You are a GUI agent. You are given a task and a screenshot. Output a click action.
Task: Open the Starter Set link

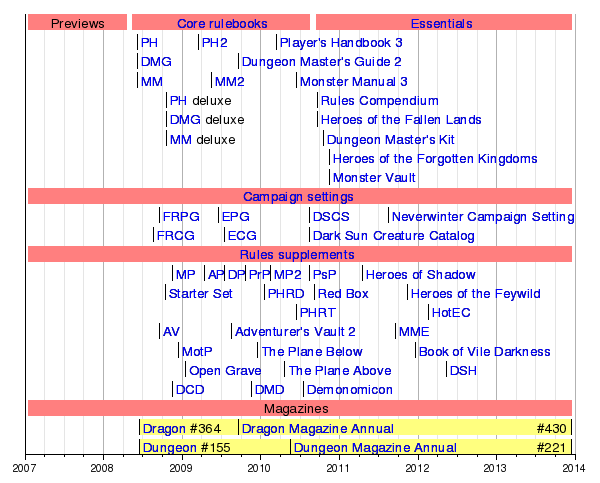[x=201, y=294]
